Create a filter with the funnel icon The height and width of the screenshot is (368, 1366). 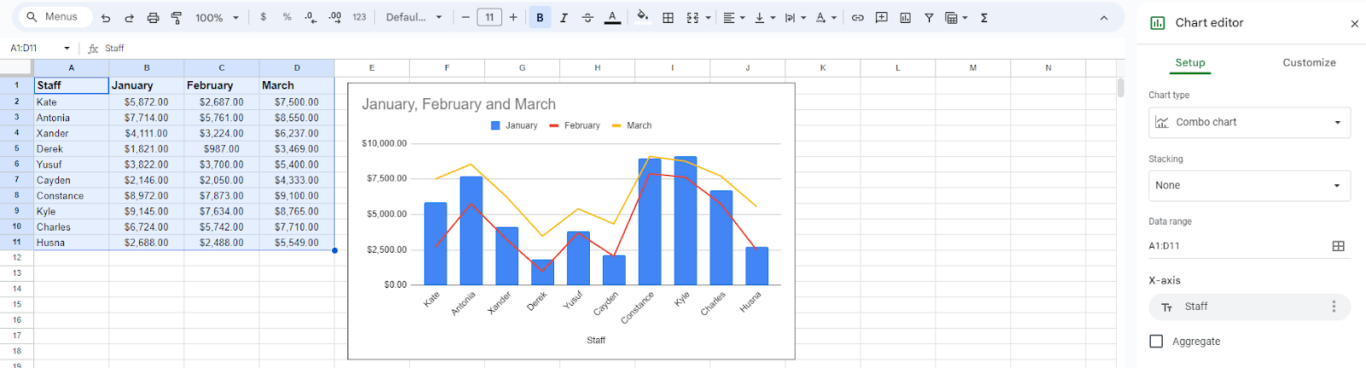[x=929, y=18]
